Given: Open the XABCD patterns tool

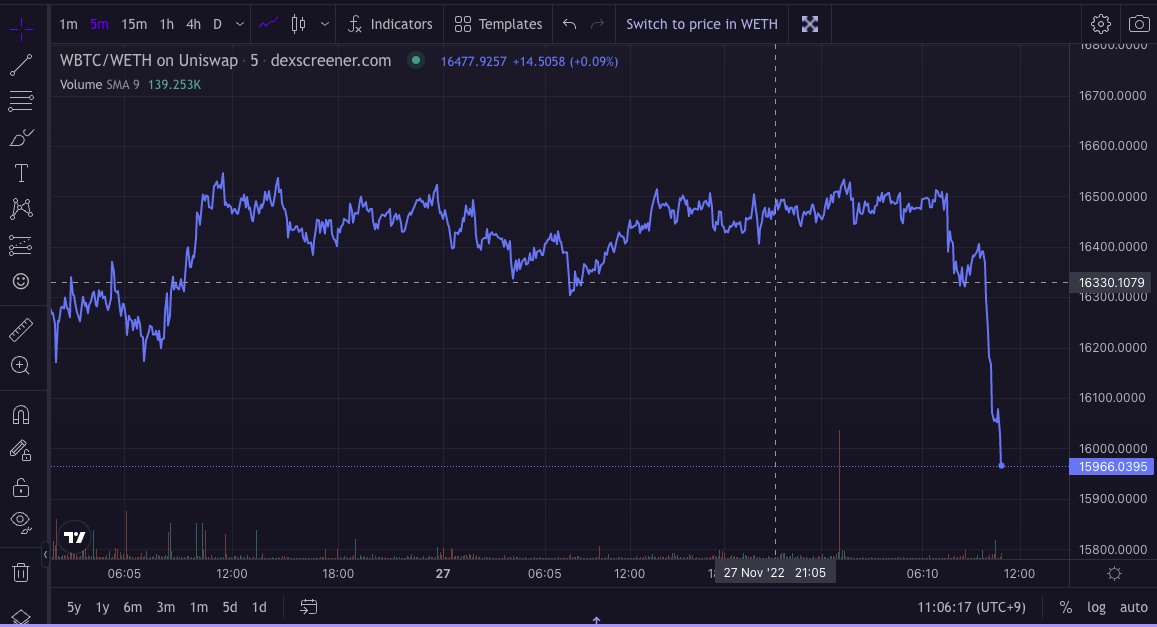Looking at the screenshot, I should point(21,209).
